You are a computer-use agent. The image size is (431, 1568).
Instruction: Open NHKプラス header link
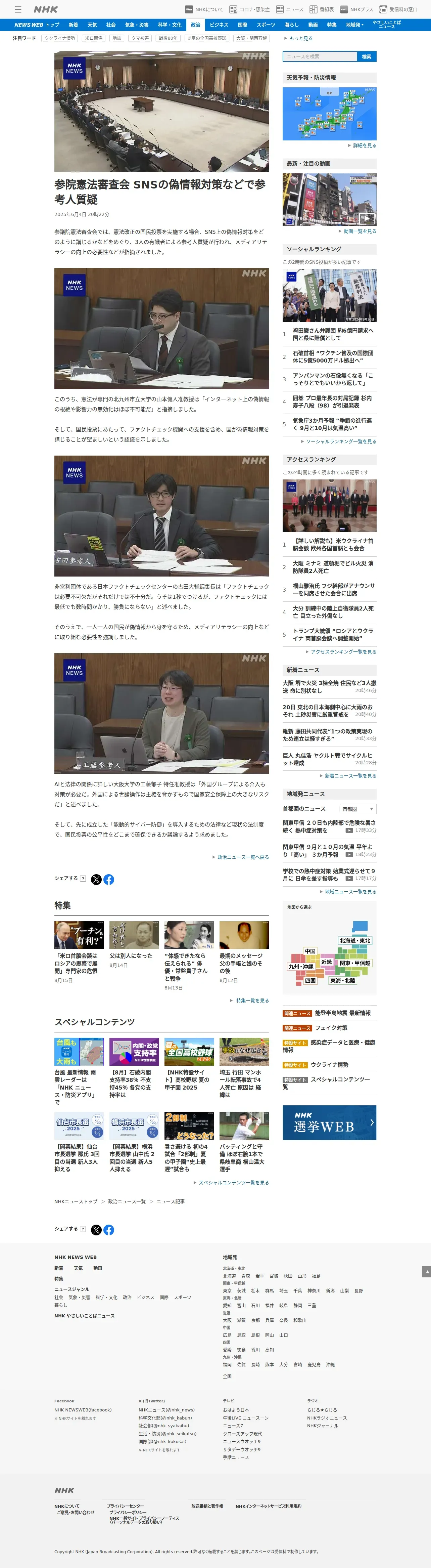pyautogui.click(x=356, y=9)
